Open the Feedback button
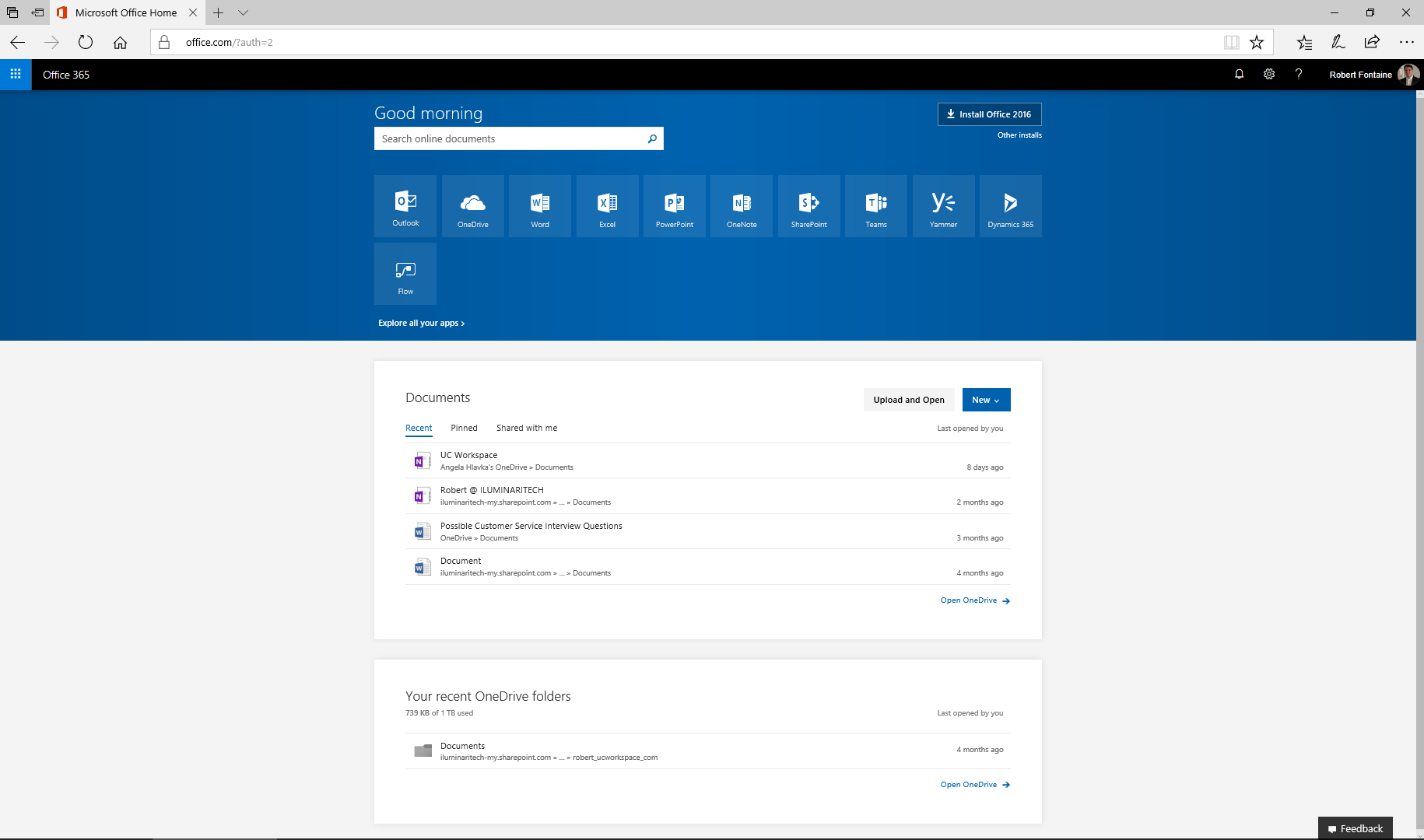This screenshot has width=1424, height=840. (1355, 828)
